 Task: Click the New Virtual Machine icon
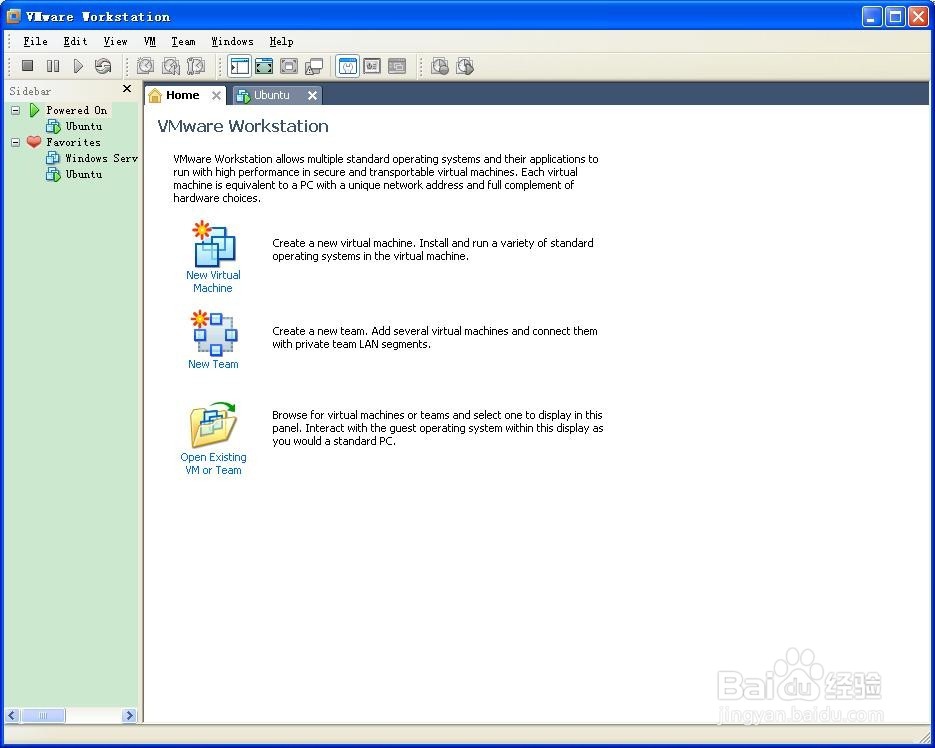point(213,243)
